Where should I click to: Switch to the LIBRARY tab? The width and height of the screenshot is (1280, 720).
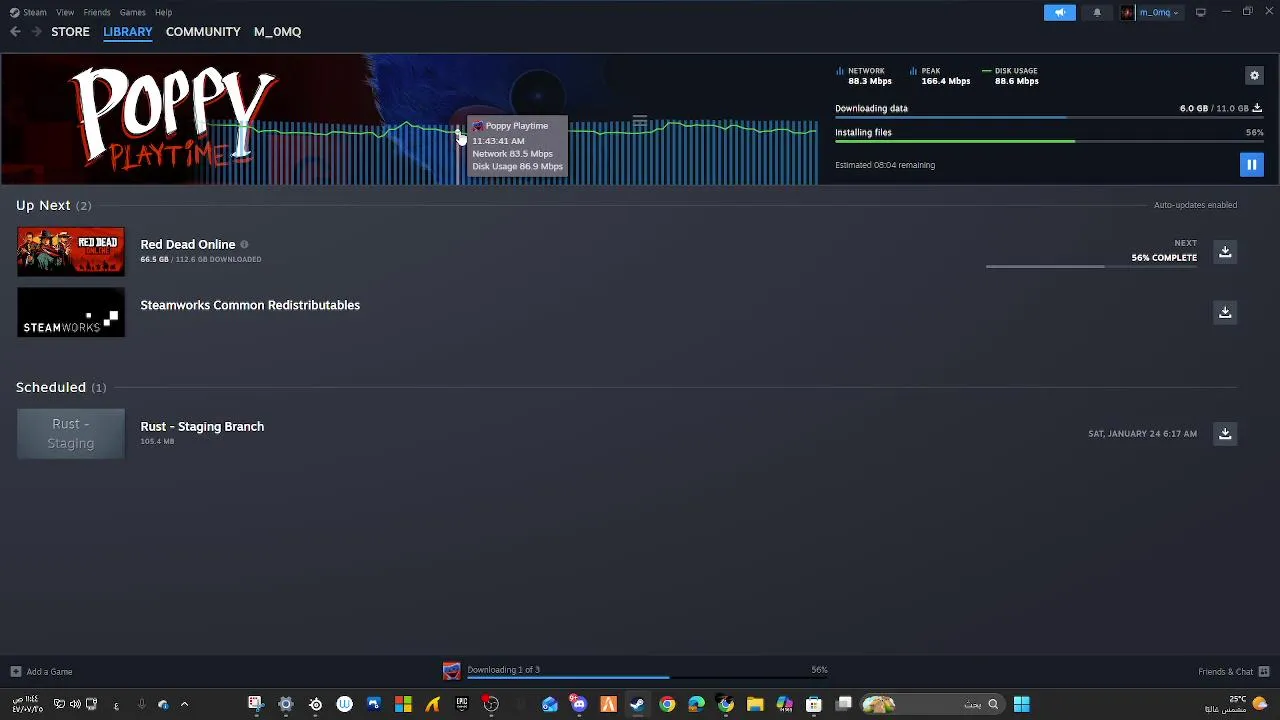pyautogui.click(x=128, y=32)
